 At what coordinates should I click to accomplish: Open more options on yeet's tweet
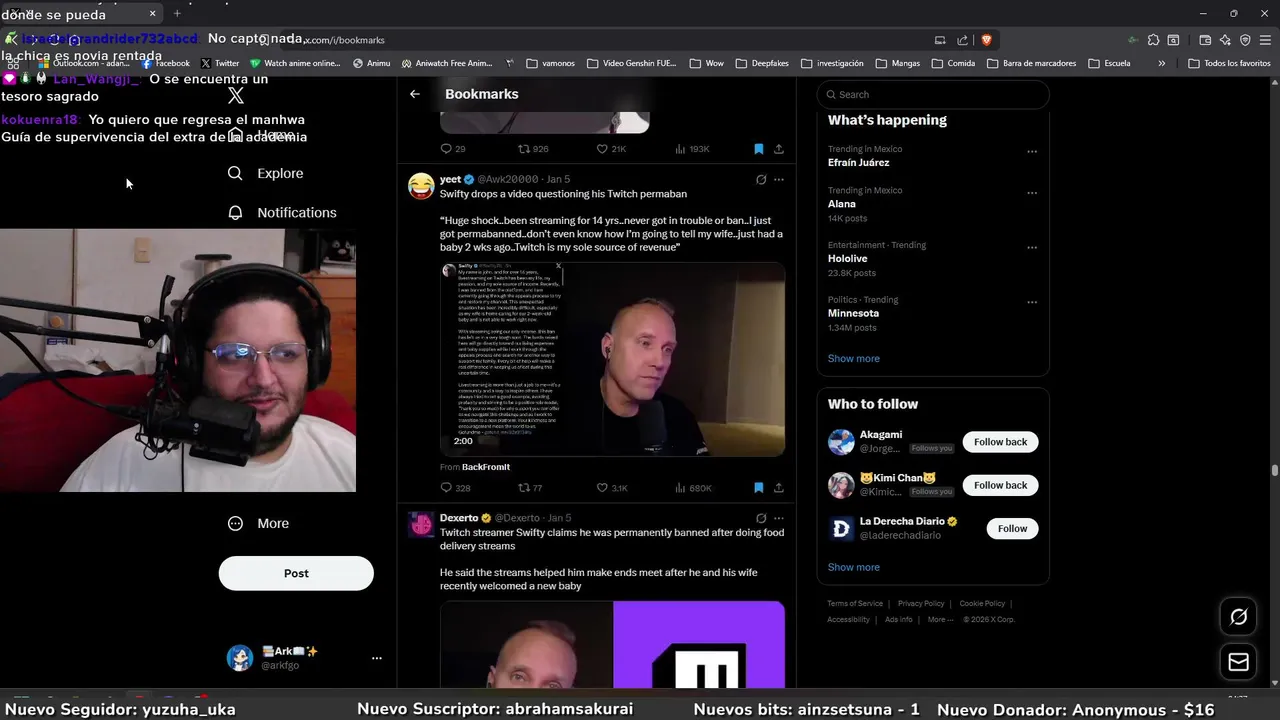click(779, 180)
